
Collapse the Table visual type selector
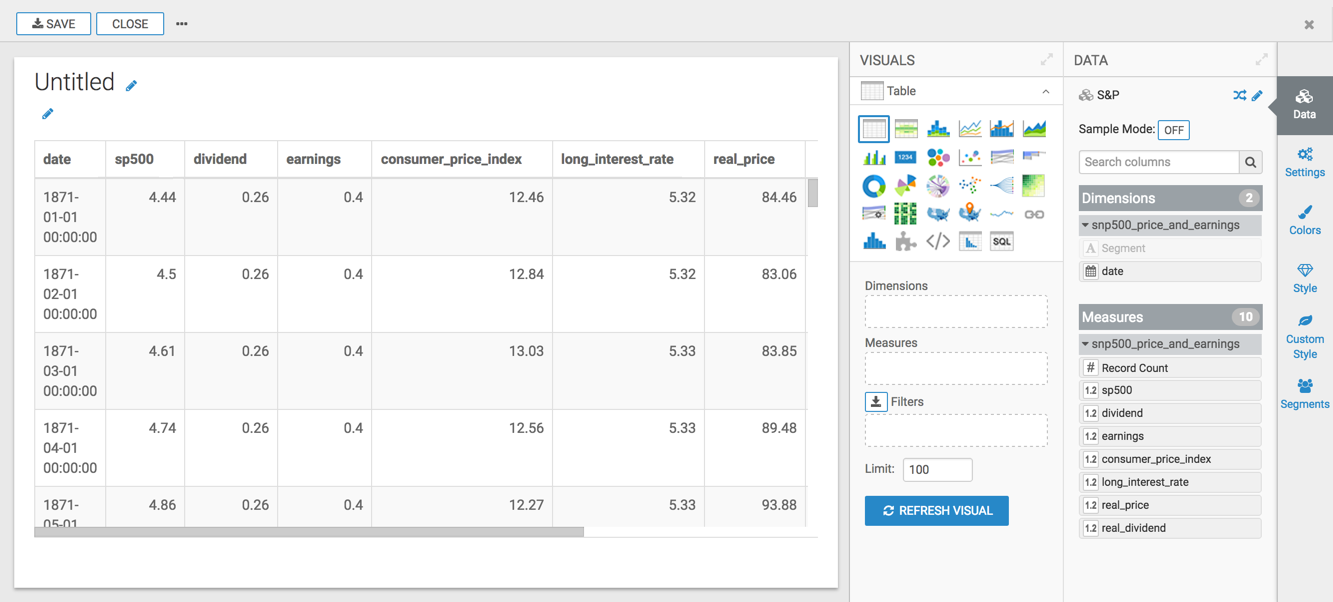click(x=1046, y=91)
